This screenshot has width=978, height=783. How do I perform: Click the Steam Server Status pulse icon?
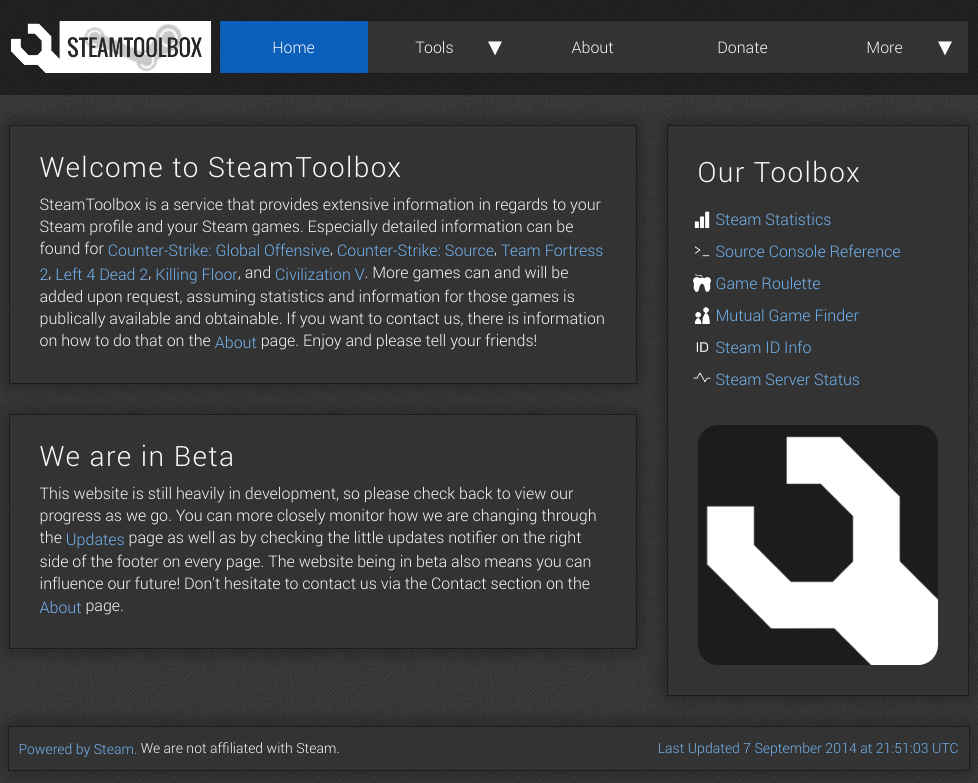[x=702, y=378]
